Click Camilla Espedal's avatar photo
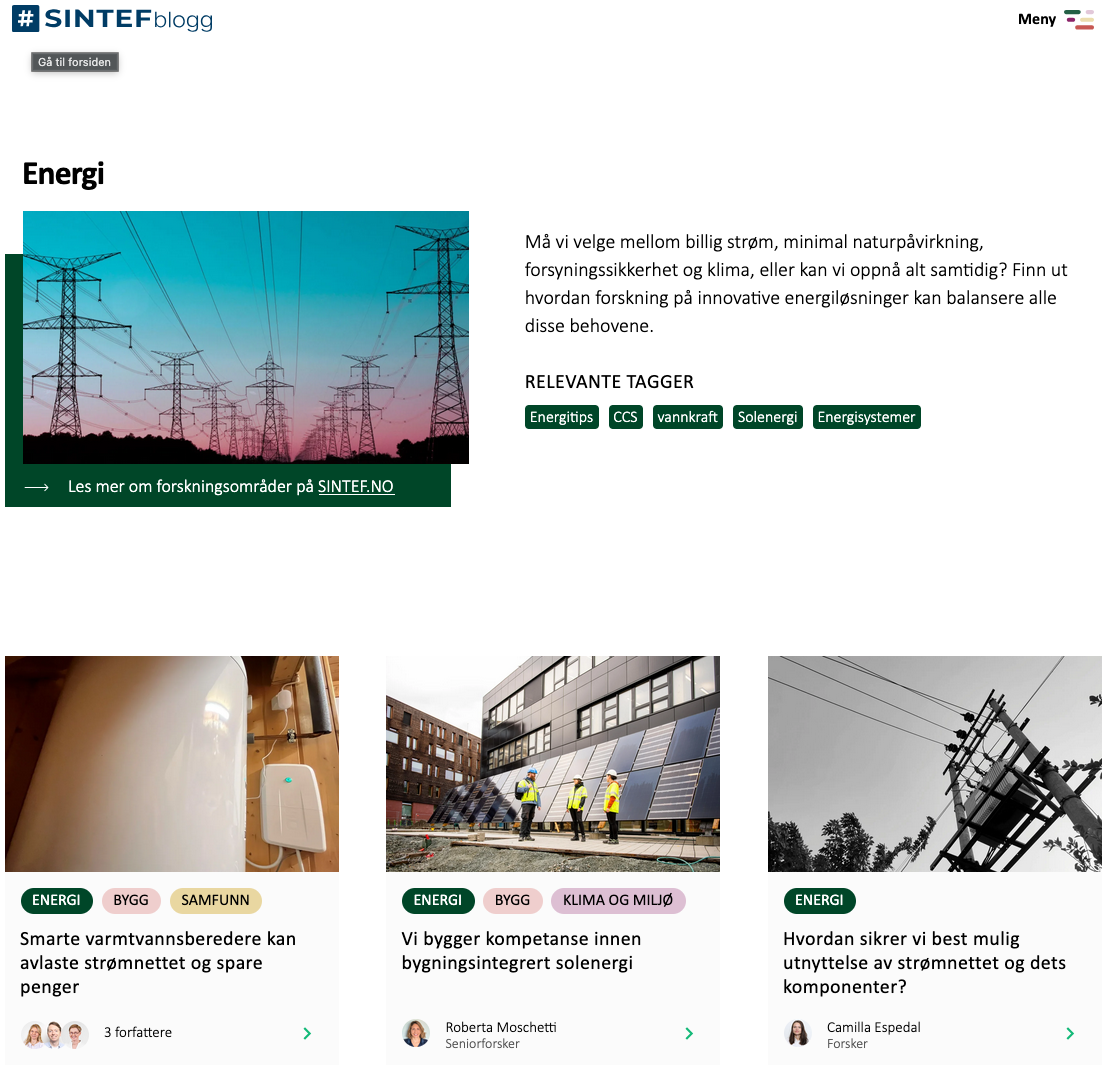Screen dimensions: 1103x1065 tap(798, 1033)
